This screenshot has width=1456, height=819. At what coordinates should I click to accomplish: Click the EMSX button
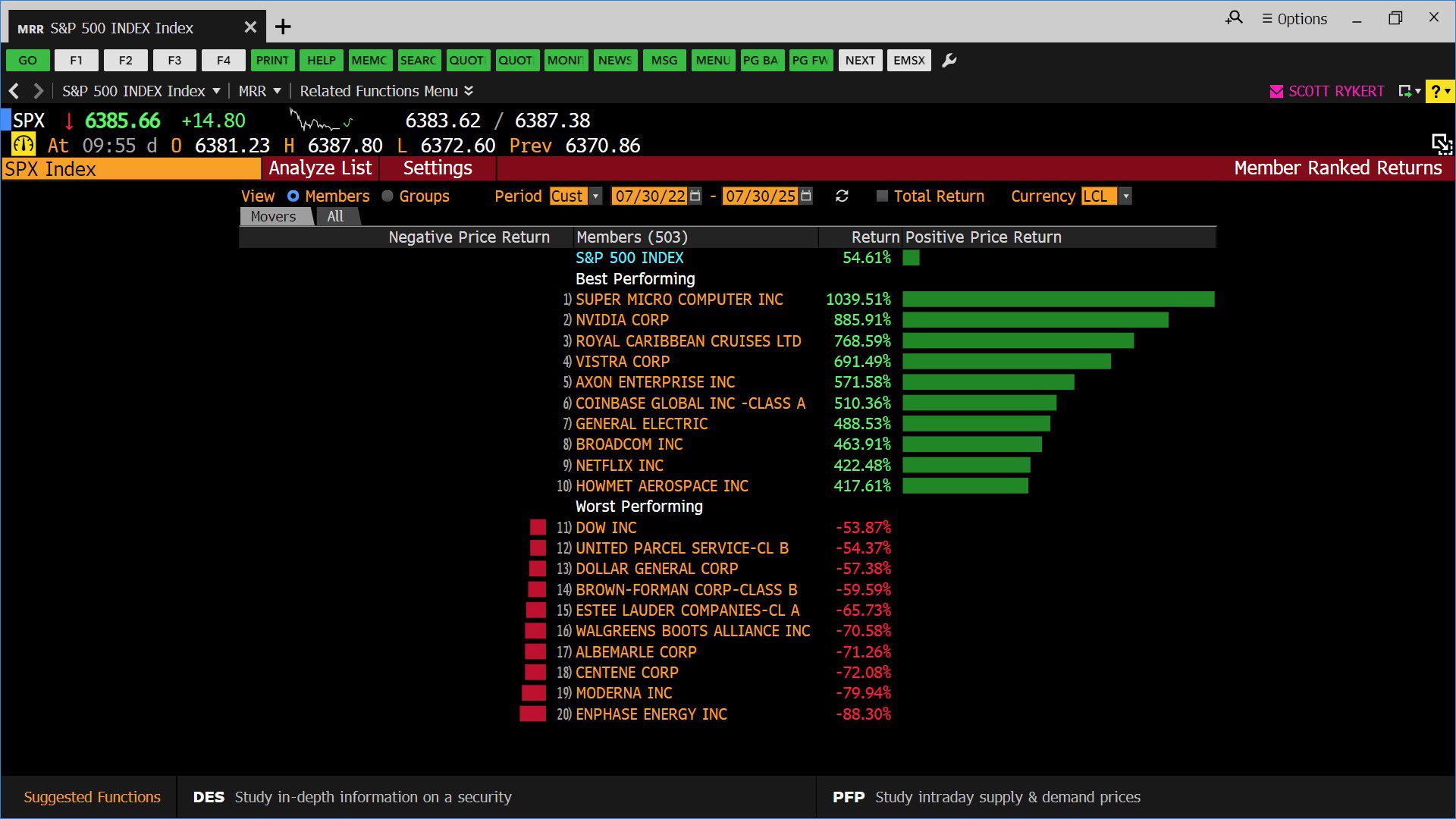click(909, 61)
